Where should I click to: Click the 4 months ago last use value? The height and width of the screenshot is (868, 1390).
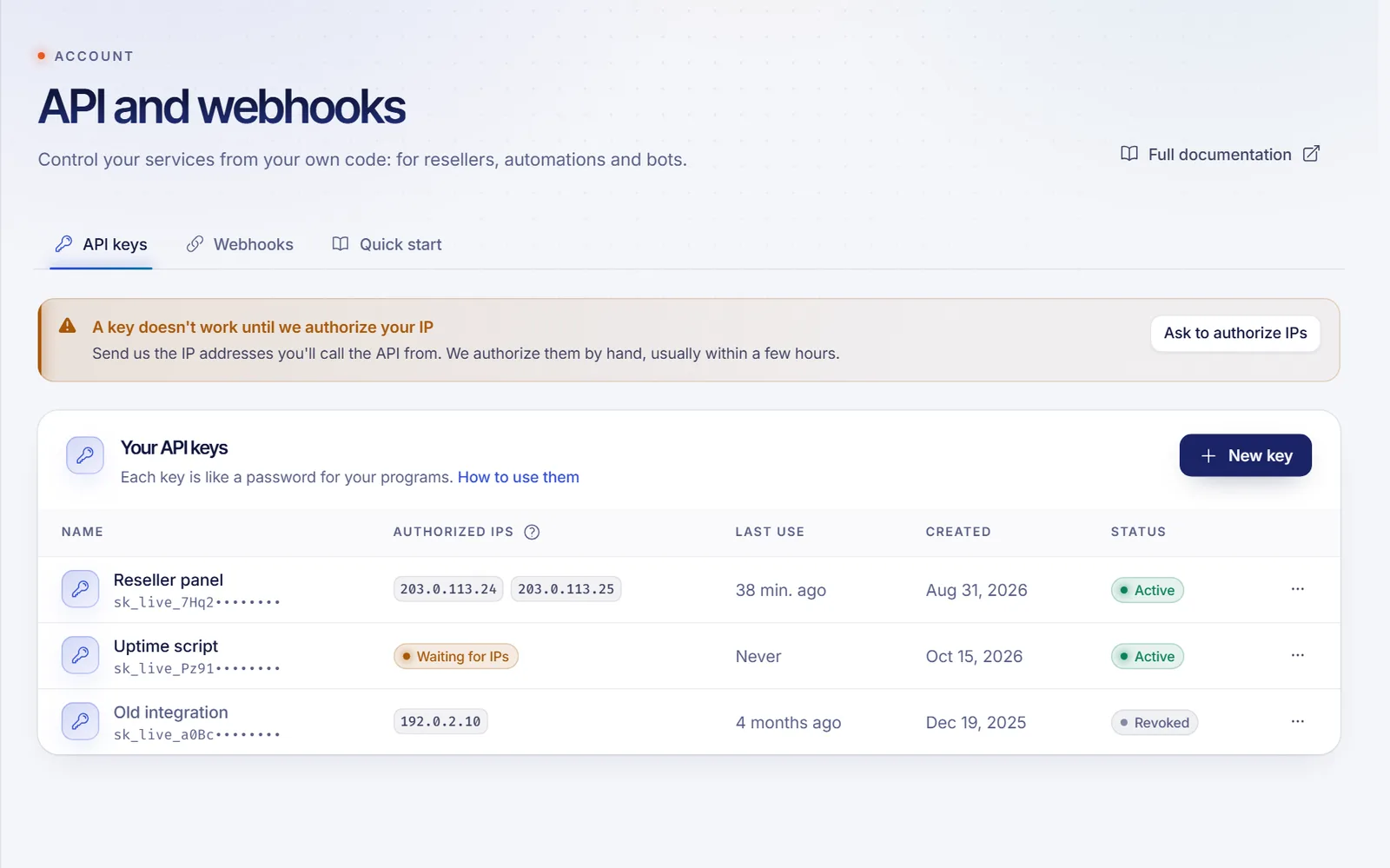click(788, 722)
